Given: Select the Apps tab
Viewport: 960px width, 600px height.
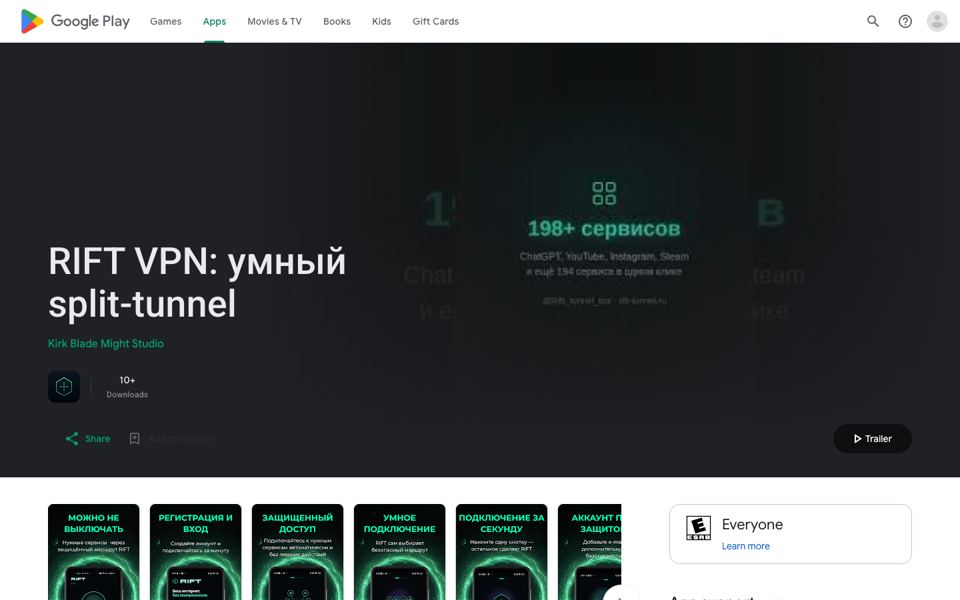Looking at the screenshot, I should point(214,21).
